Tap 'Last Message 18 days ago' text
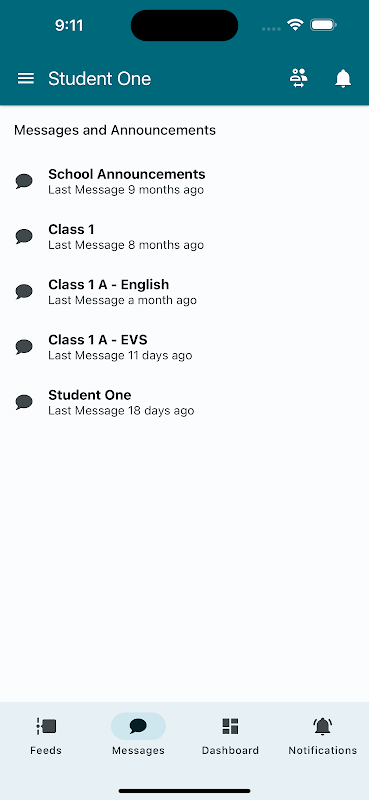The image size is (369, 800). pos(121,411)
